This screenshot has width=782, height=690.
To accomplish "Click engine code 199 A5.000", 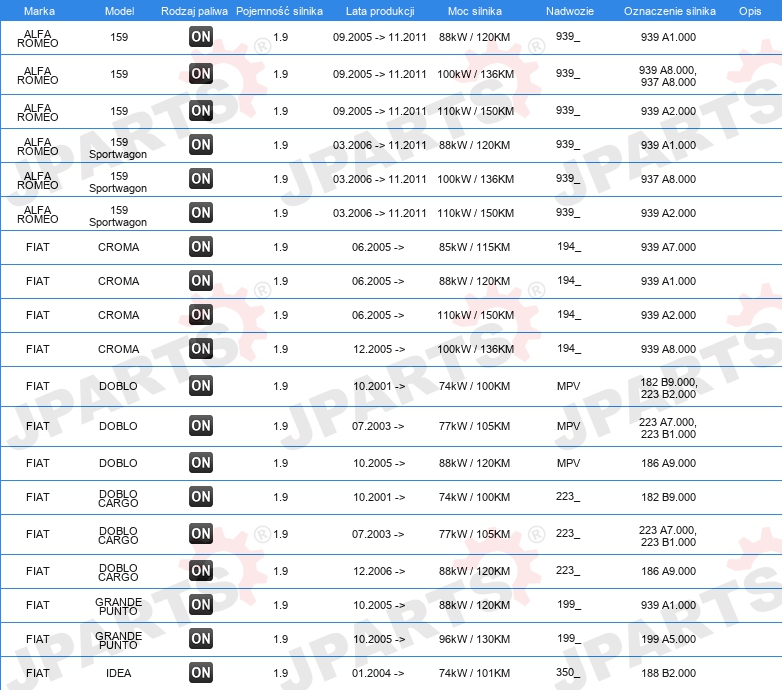I will point(668,639).
